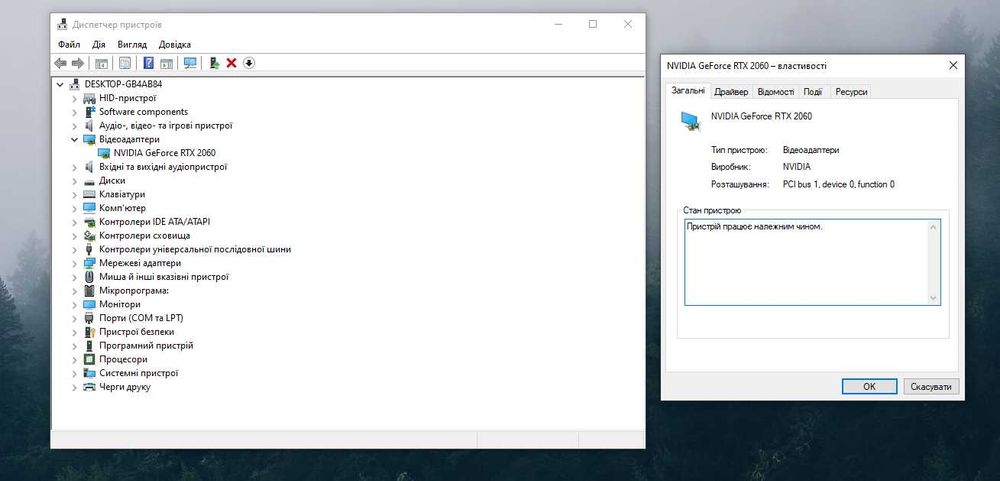The height and width of the screenshot is (481, 1000).
Task: Switch to the Драйвер tab
Action: coord(731,92)
